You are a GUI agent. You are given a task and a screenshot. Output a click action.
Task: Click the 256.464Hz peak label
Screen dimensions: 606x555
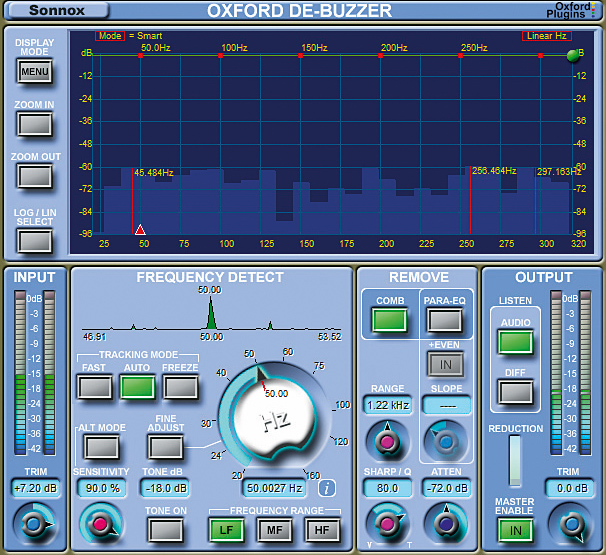[x=494, y=171]
